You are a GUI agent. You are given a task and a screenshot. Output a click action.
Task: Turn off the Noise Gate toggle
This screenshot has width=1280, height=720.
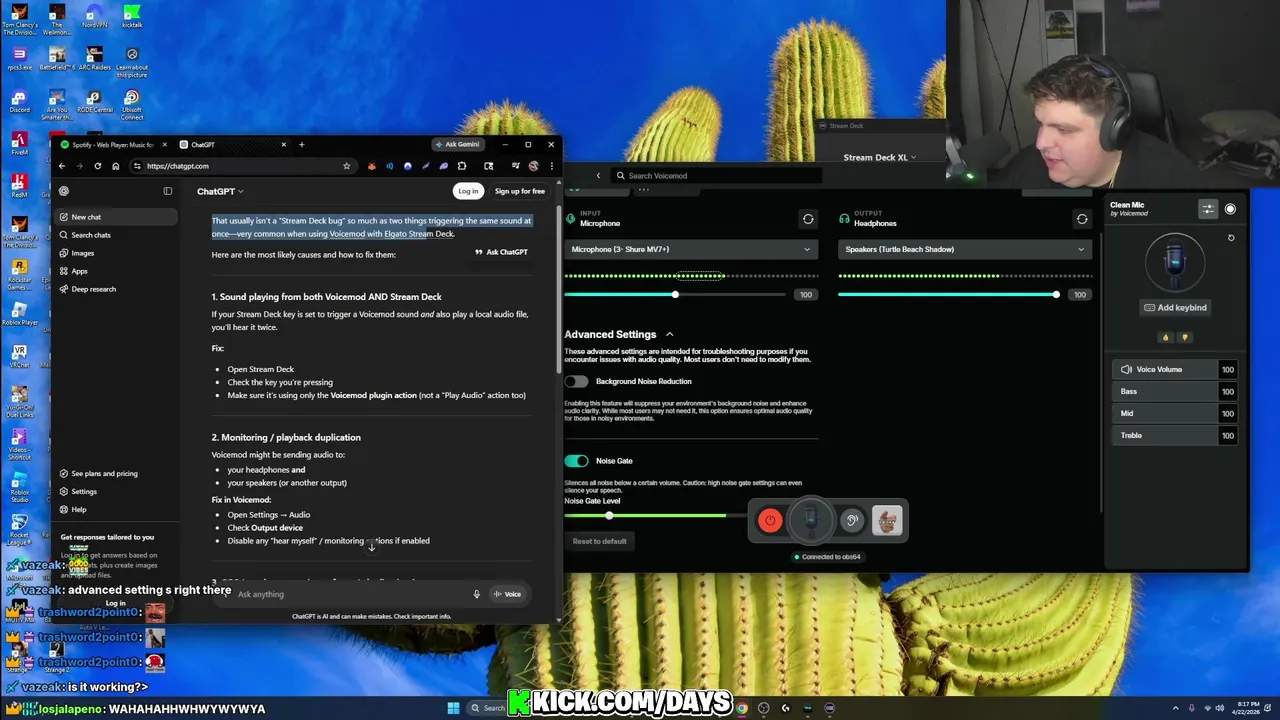576,461
